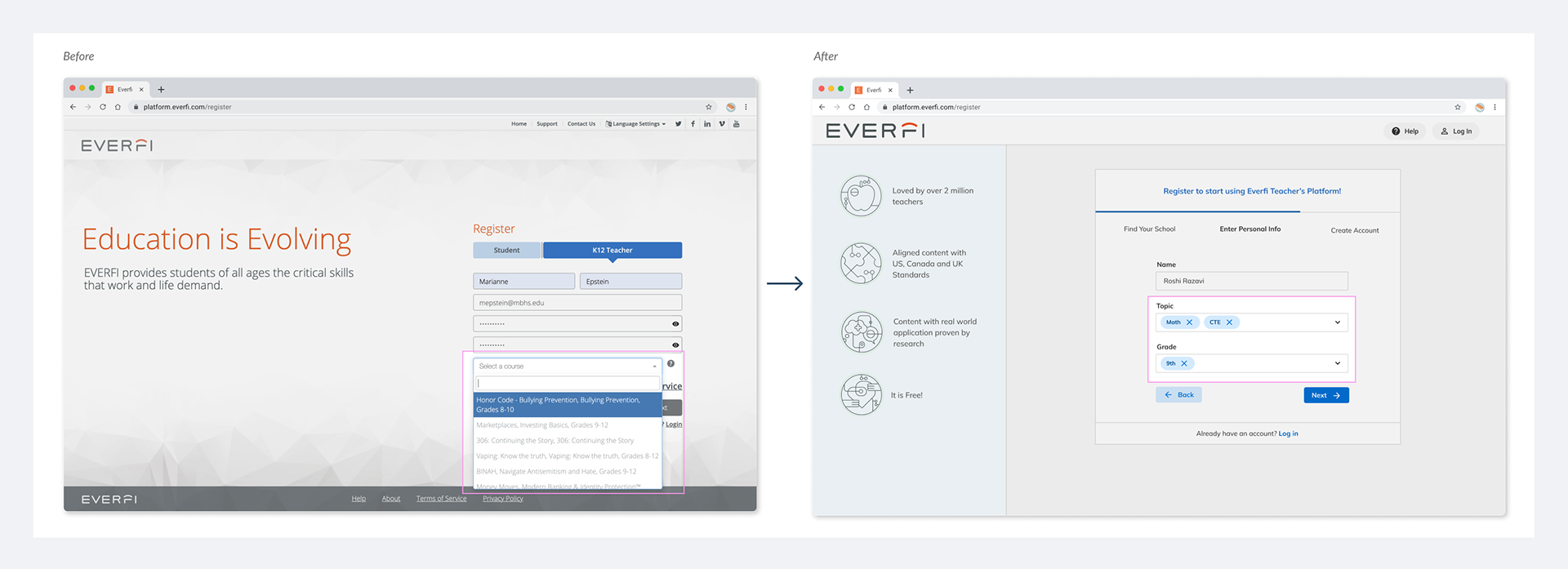
Task: Open browser three-dot menu in After window
Action: pyautogui.click(x=1494, y=107)
